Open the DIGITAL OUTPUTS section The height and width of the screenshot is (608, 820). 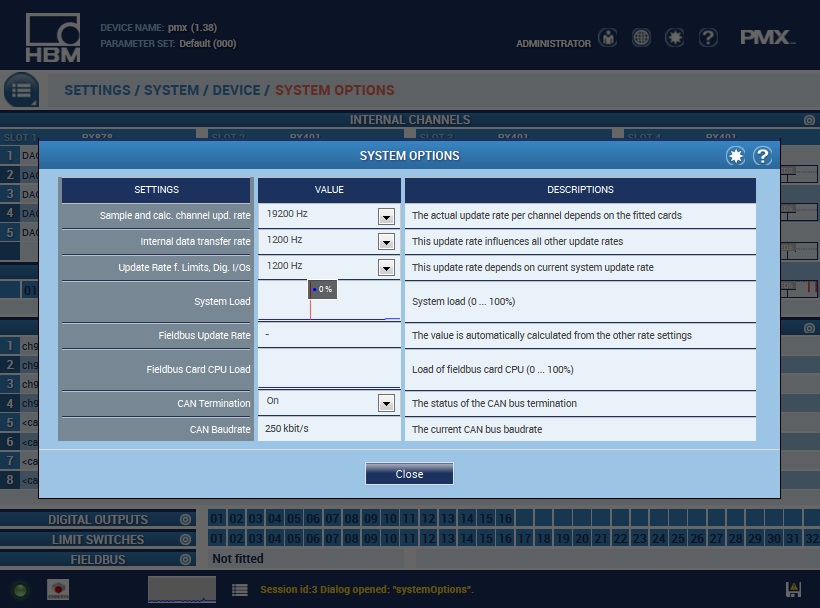98,519
